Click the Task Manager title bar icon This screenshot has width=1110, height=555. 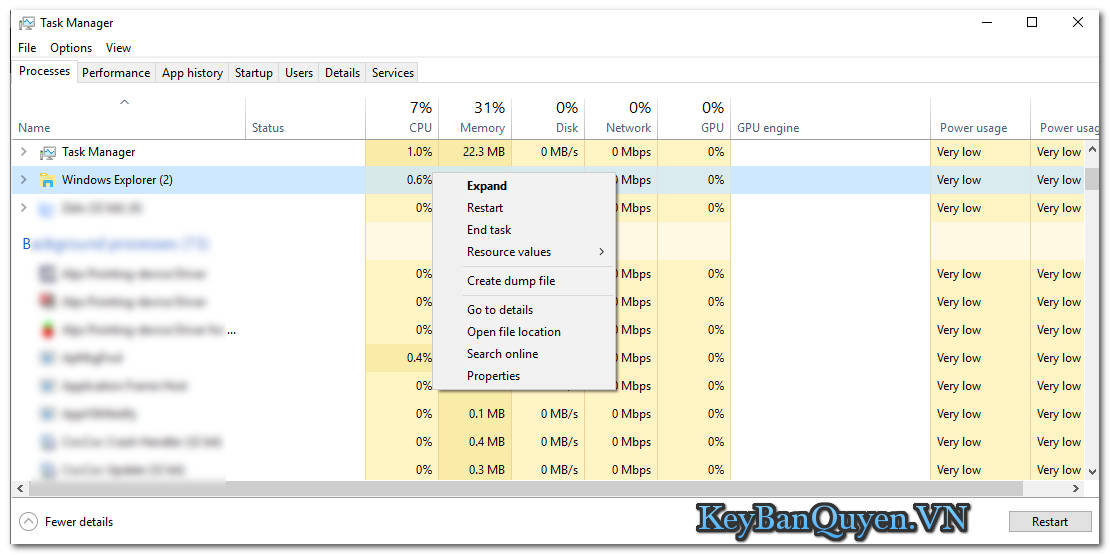27,23
